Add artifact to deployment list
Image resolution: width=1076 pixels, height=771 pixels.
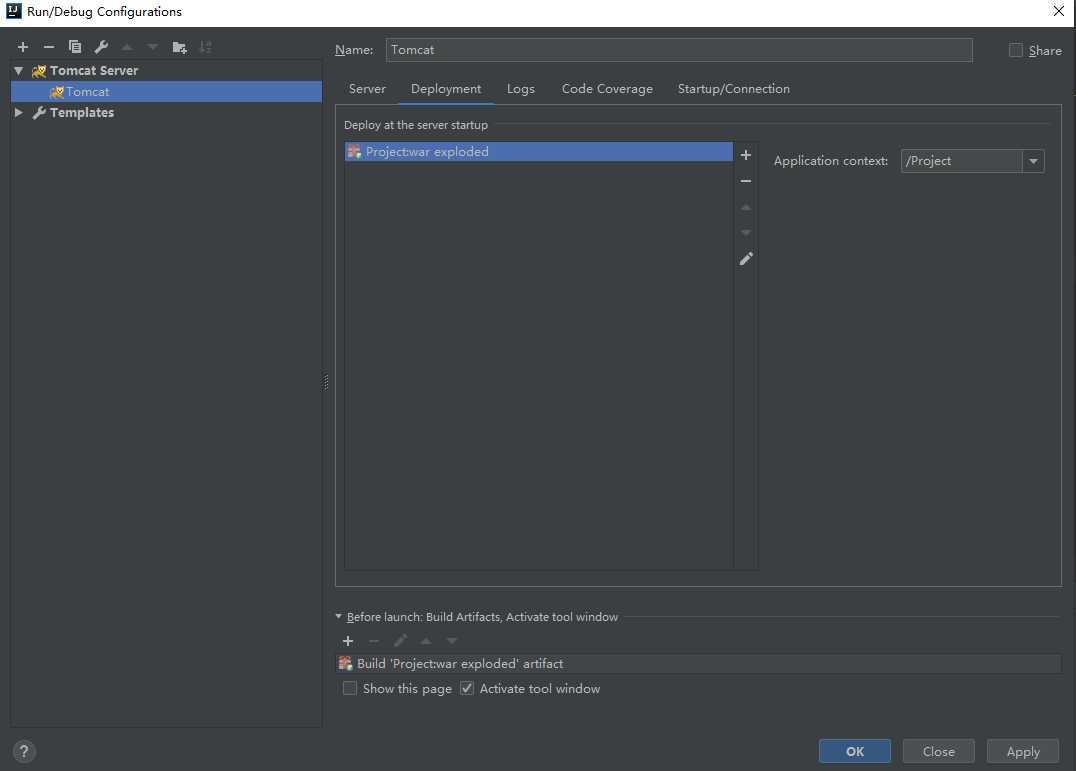tap(746, 155)
